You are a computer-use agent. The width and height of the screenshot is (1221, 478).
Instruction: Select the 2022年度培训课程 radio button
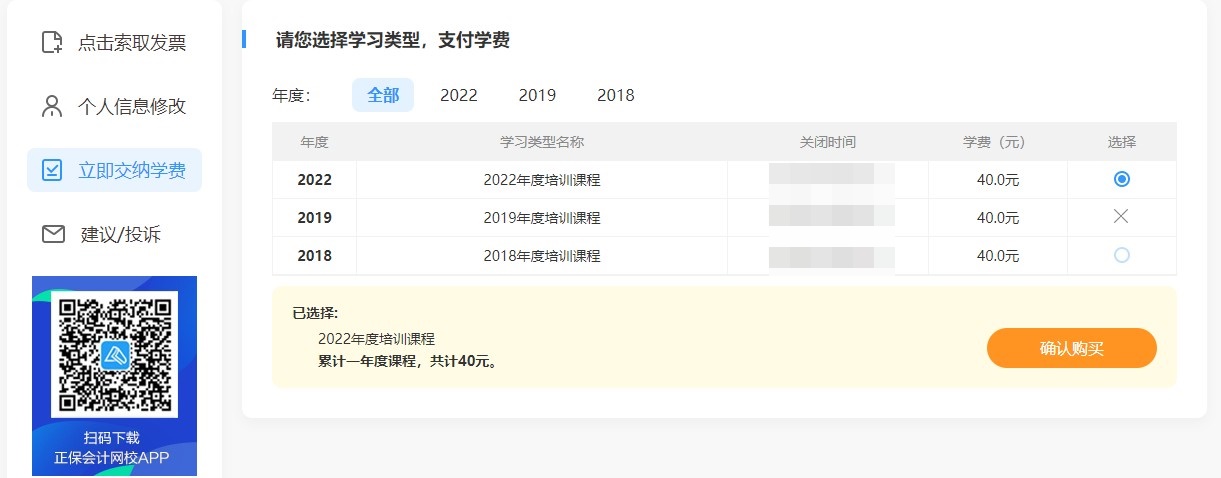(x=1121, y=179)
